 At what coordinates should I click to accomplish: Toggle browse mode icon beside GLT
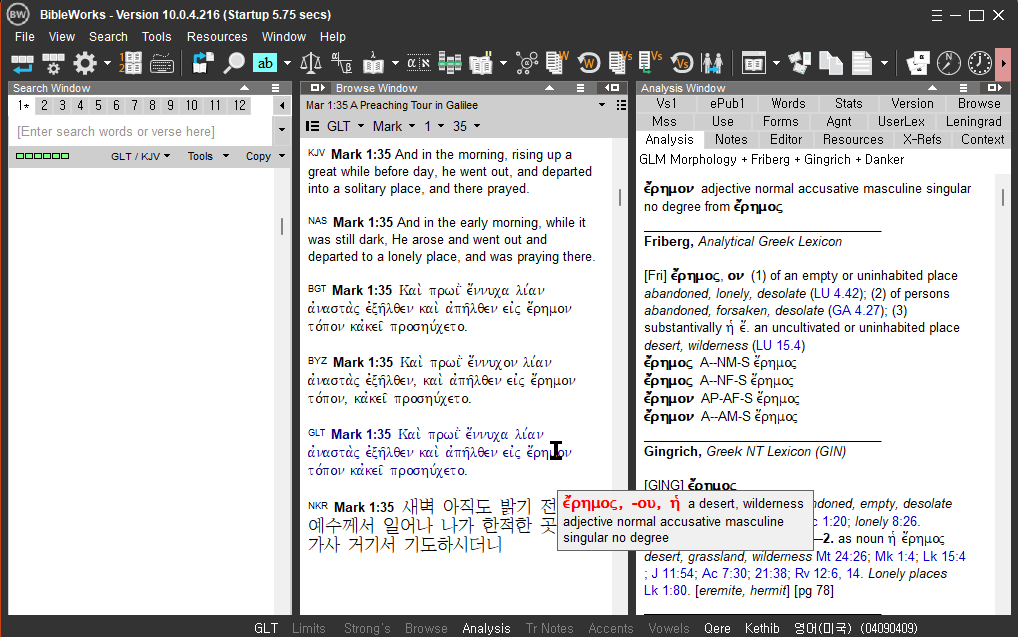[x=312, y=126]
